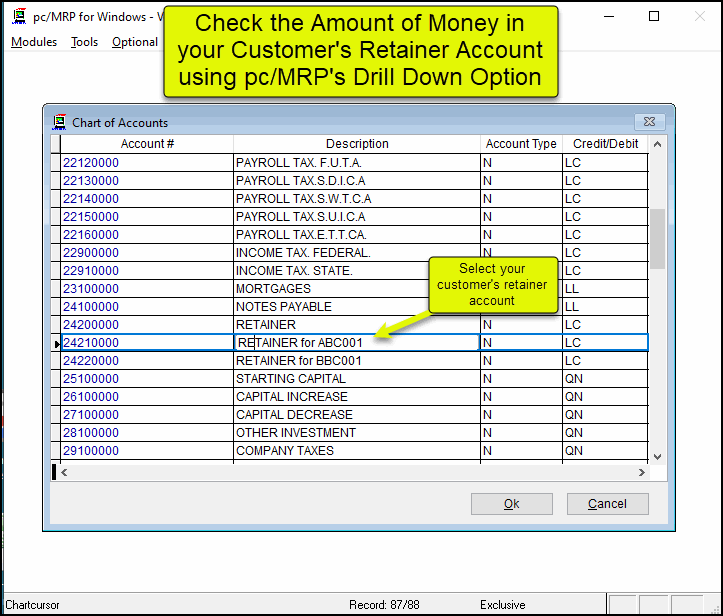Select account 22150000
The image size is (723, 616).
(x=147, y=217)
